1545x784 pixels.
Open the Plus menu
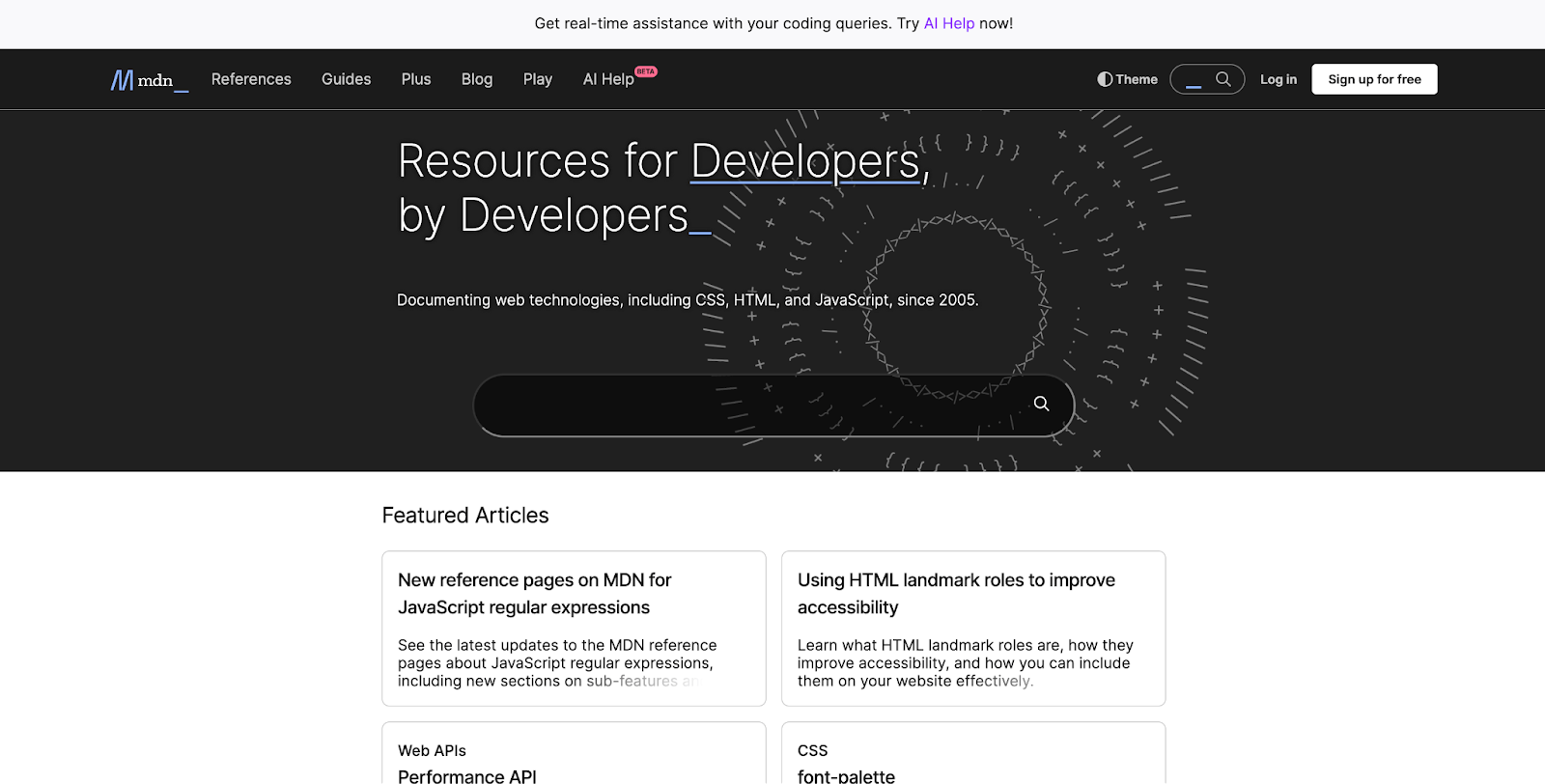click(416, 79)
